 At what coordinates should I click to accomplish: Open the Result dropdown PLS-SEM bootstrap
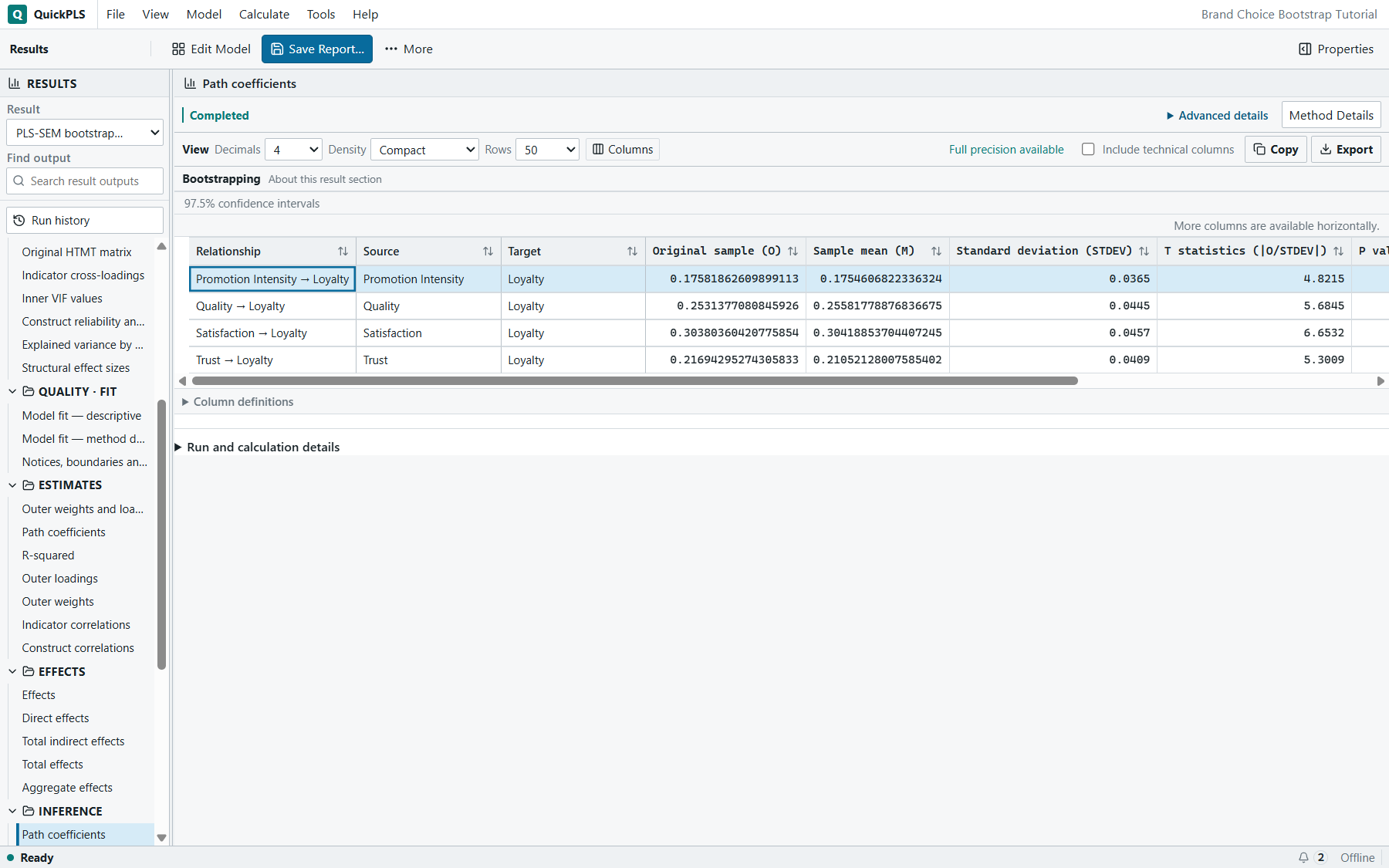[85, 133]
